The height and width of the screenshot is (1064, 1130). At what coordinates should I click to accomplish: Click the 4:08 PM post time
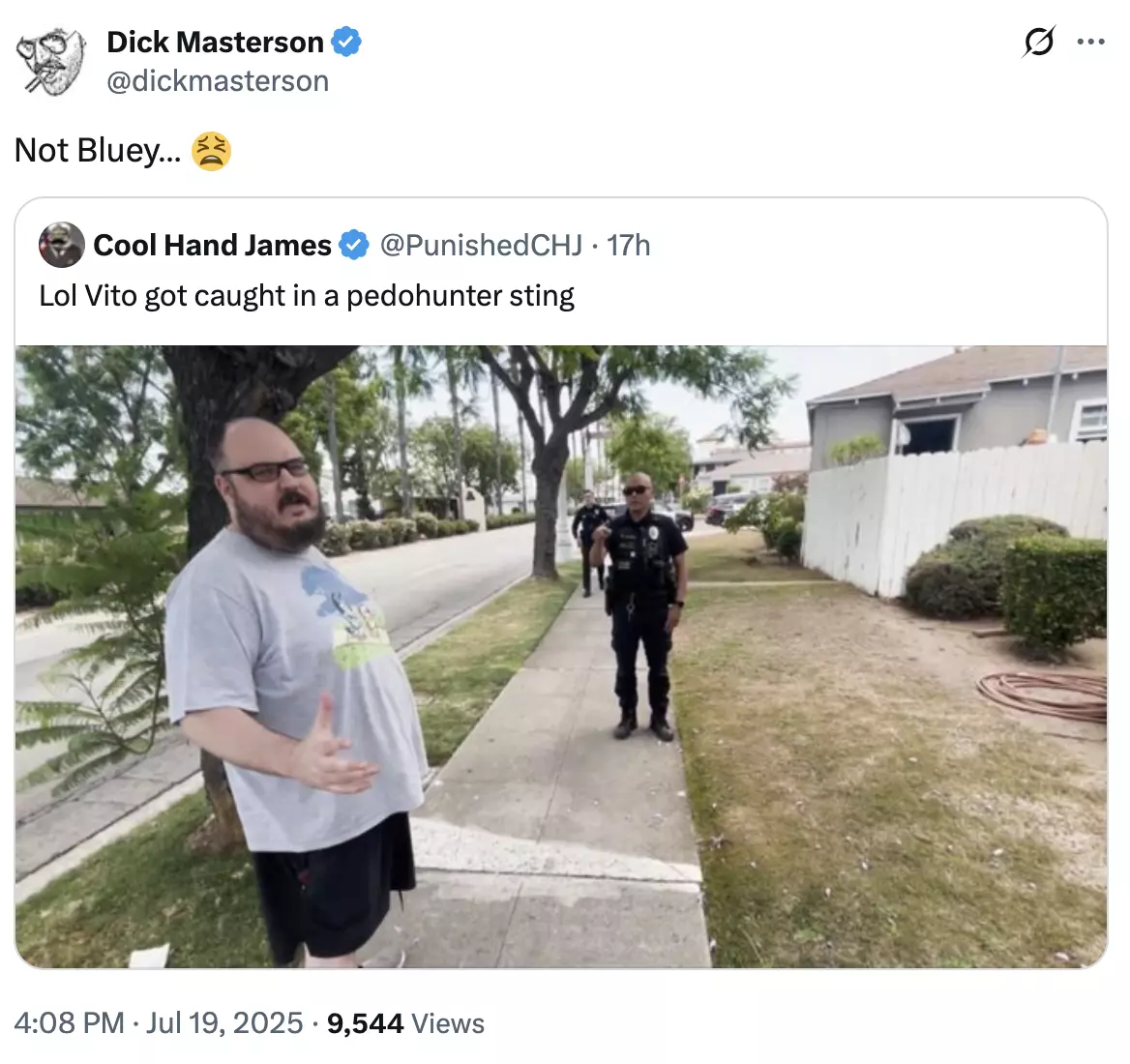pyautogui.click(x=70, y=1023)
